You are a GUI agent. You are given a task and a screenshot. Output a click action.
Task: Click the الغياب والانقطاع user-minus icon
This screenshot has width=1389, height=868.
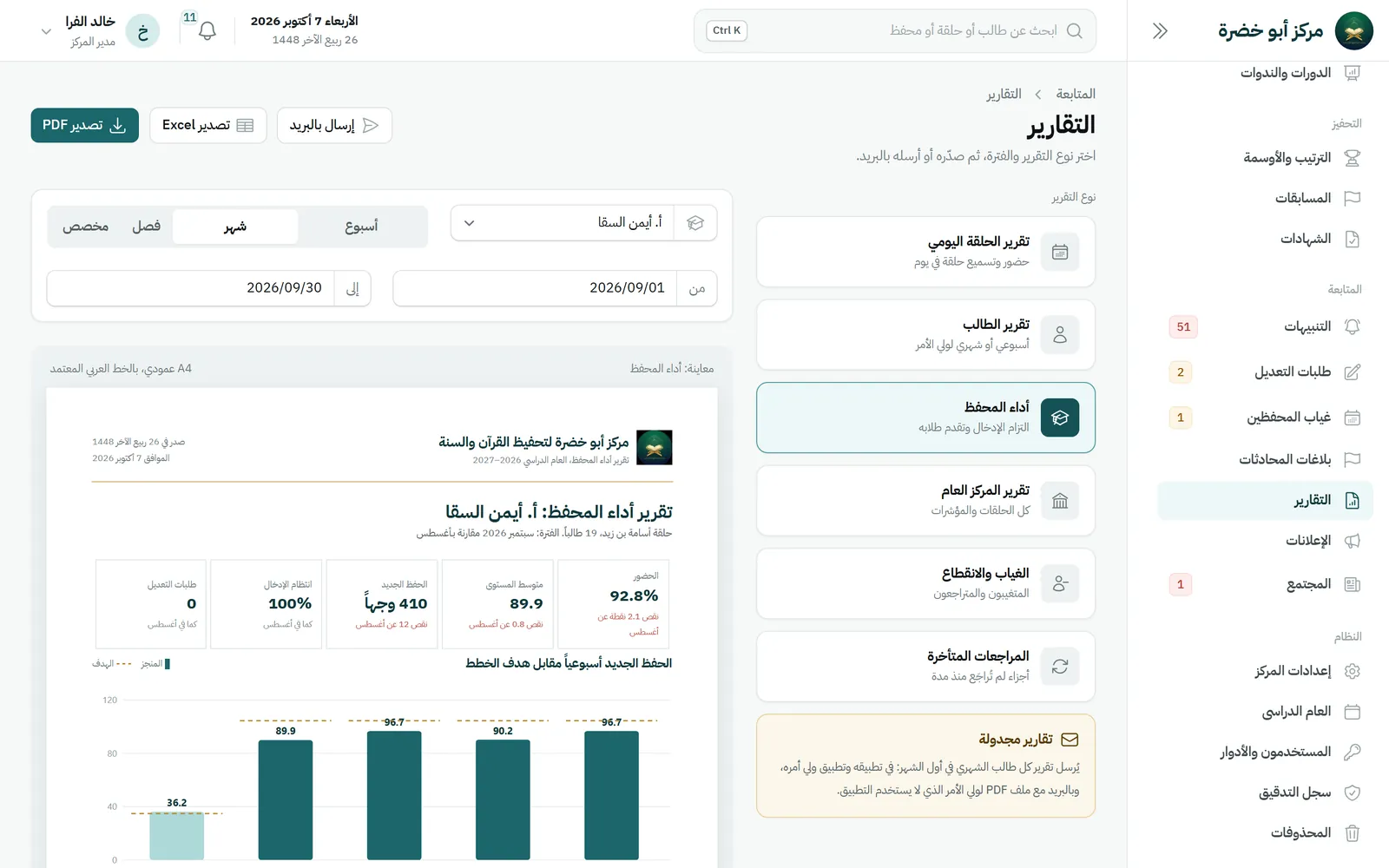tap(1060, 583)
